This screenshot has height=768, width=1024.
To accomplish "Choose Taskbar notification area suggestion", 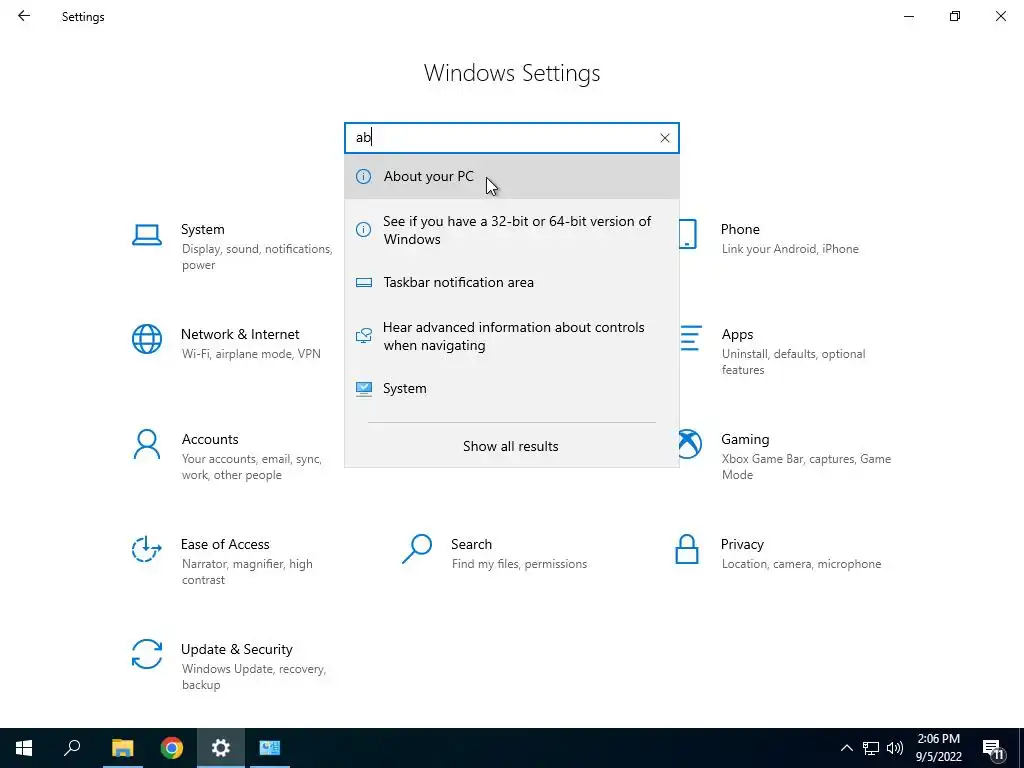I will 511,282.
